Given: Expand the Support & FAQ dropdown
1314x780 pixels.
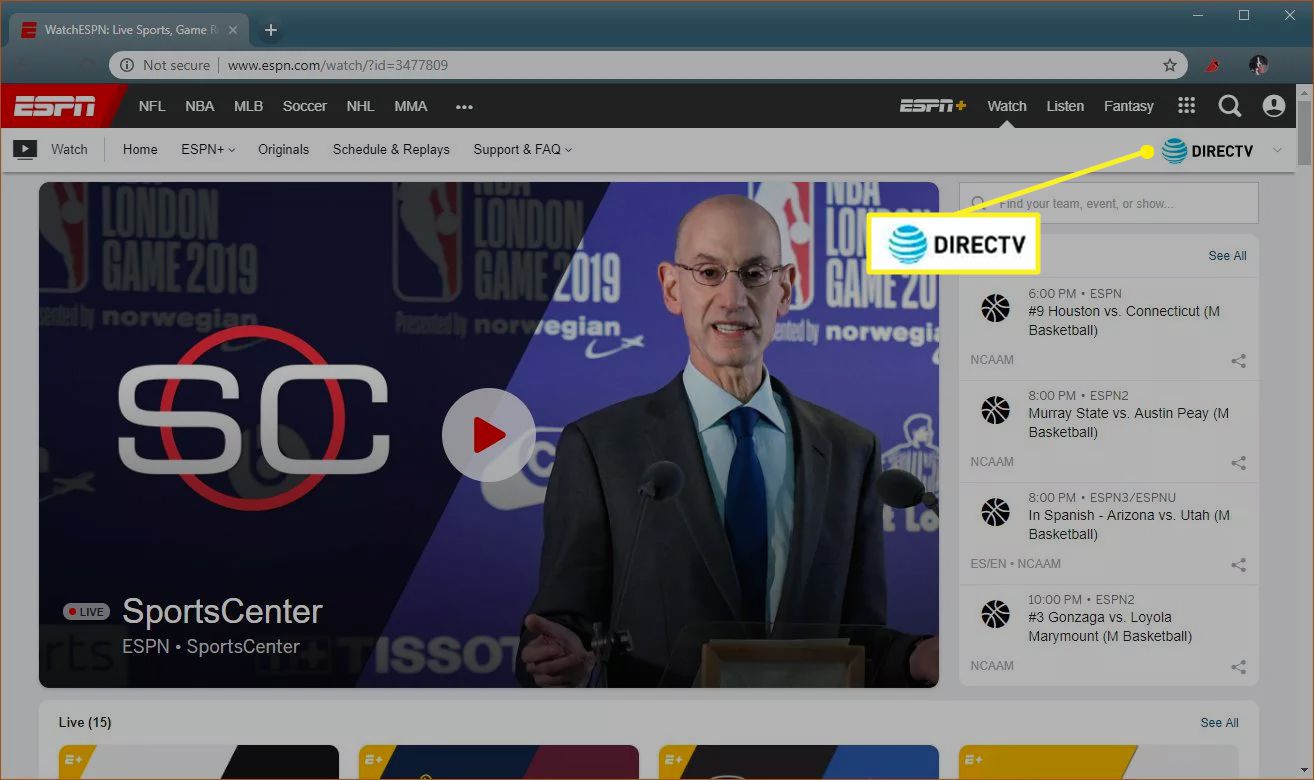Looking at the screenshot, I should 523,150.
